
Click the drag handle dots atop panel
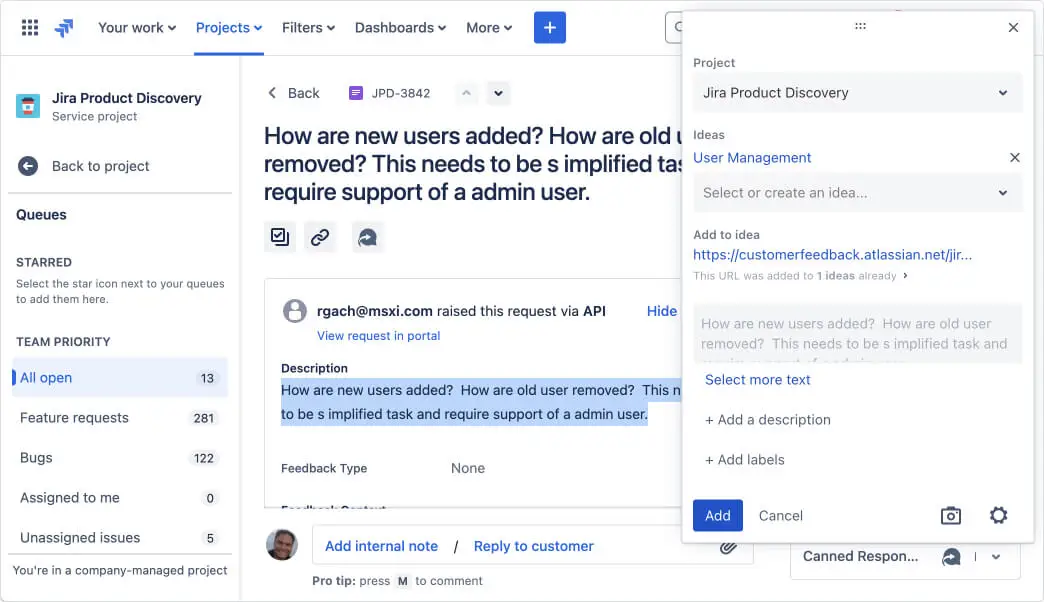click(860, 27)
